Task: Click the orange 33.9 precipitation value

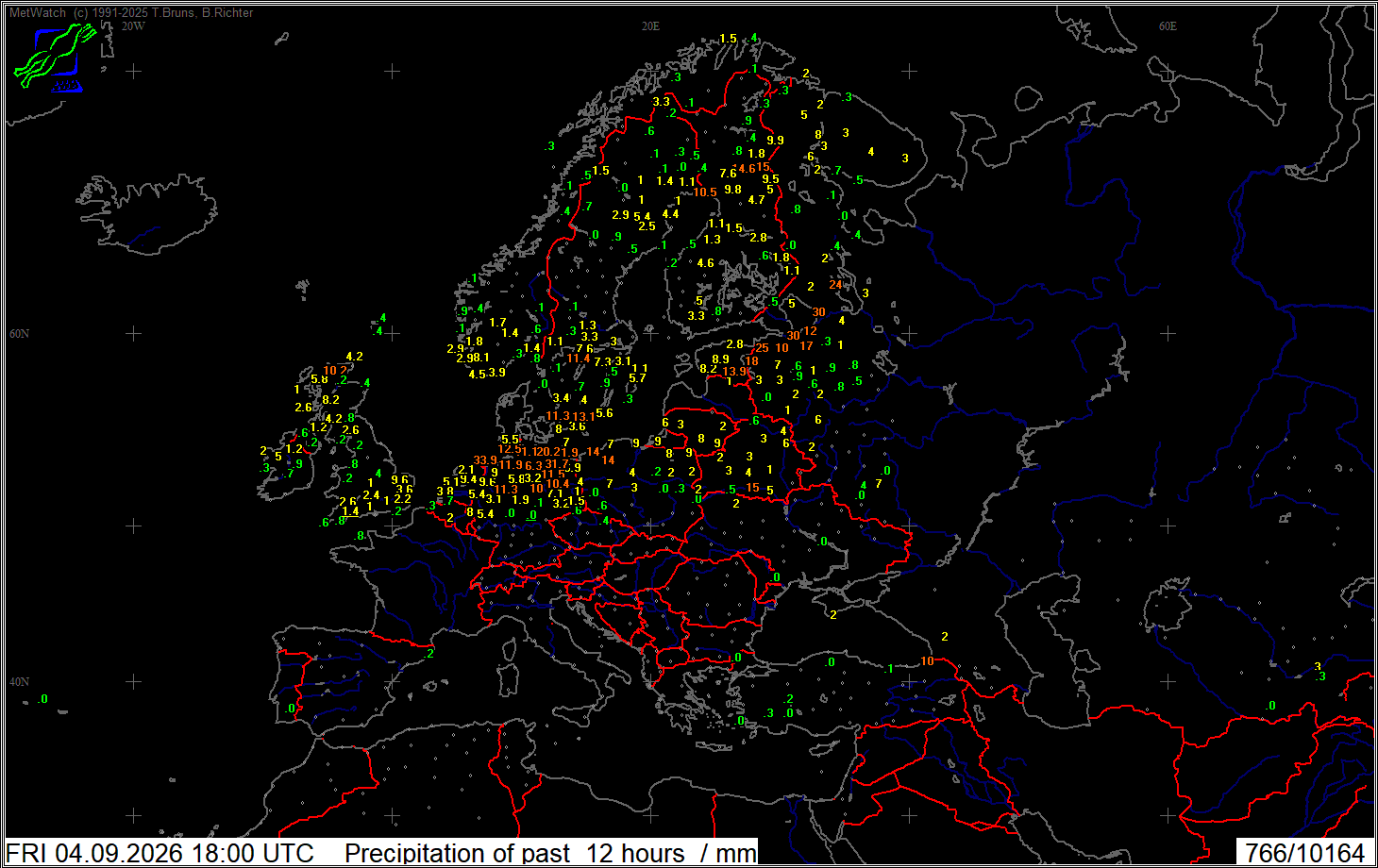Action: (485, 461)
